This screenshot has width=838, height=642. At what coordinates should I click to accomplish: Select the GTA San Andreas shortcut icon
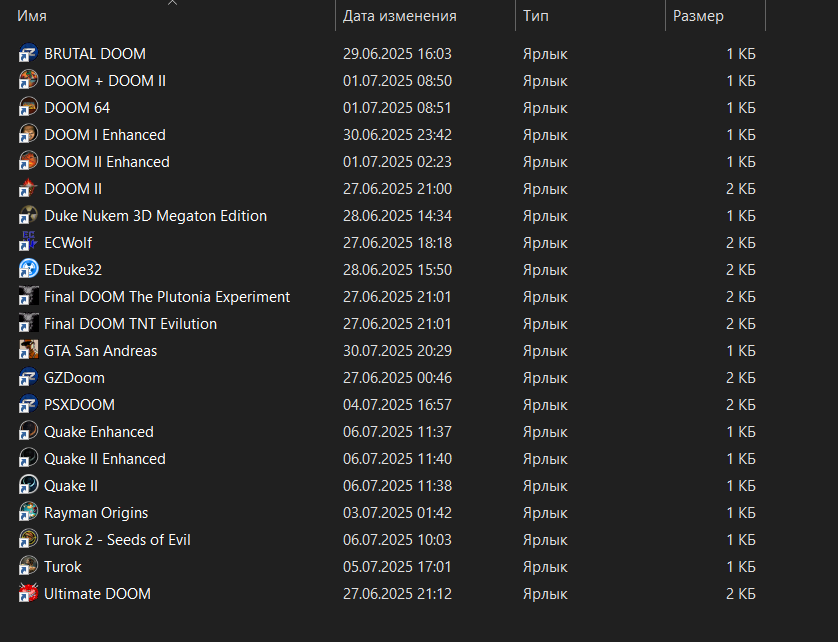[28, 351]
